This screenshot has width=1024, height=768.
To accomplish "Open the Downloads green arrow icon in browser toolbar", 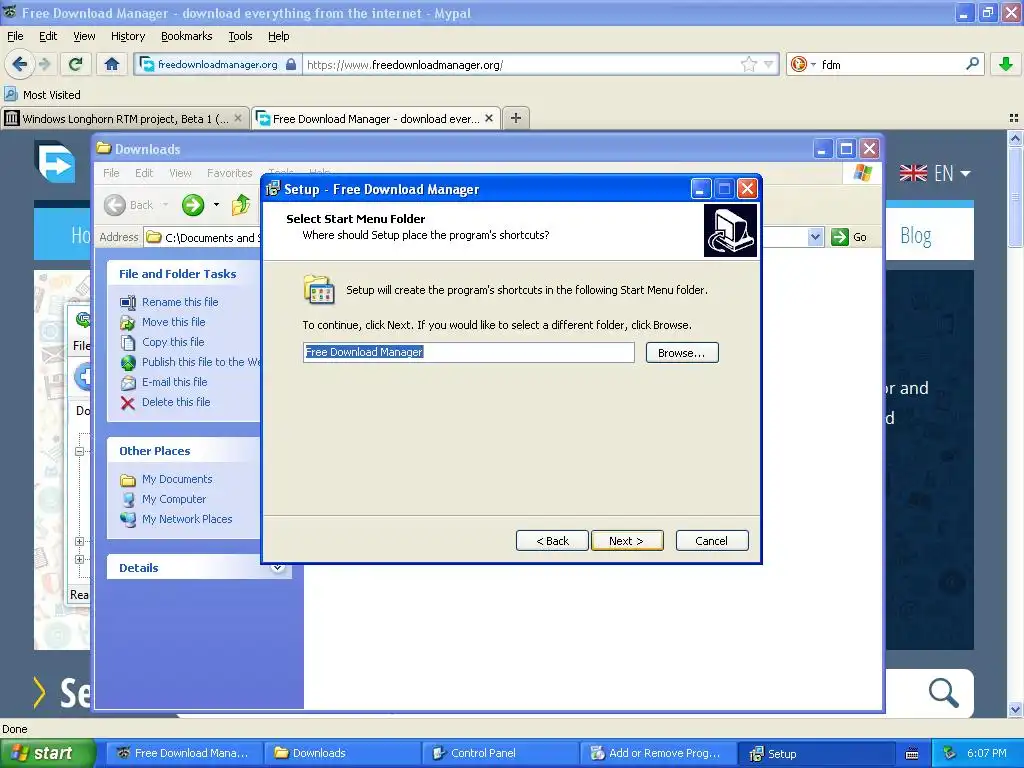I will point(1005,64).
